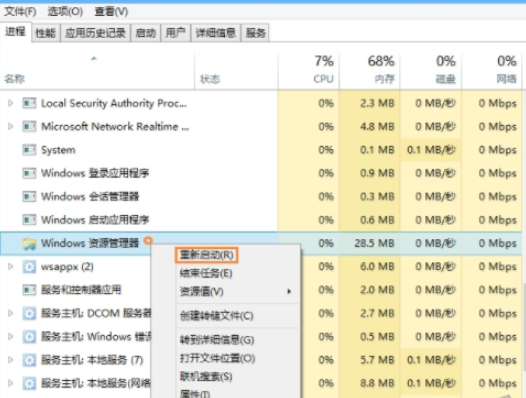This screenshot has width=526, height=398.
Task: Sort by the 名称 column header
Action: [97, 71]
